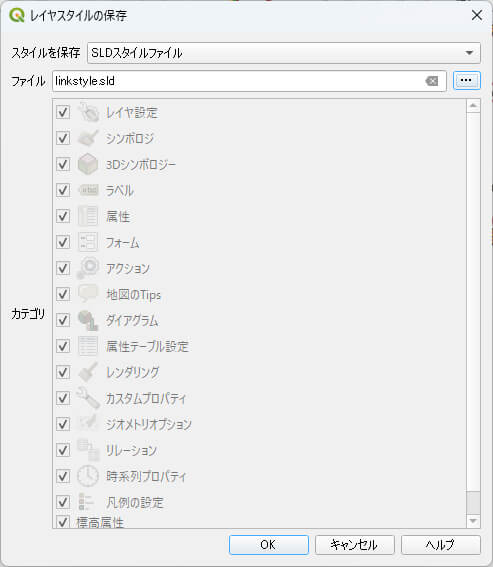Select the 時系列プロパティ clock icon
The height and width of the screenshot is (567, 493).
click(88, 476)
